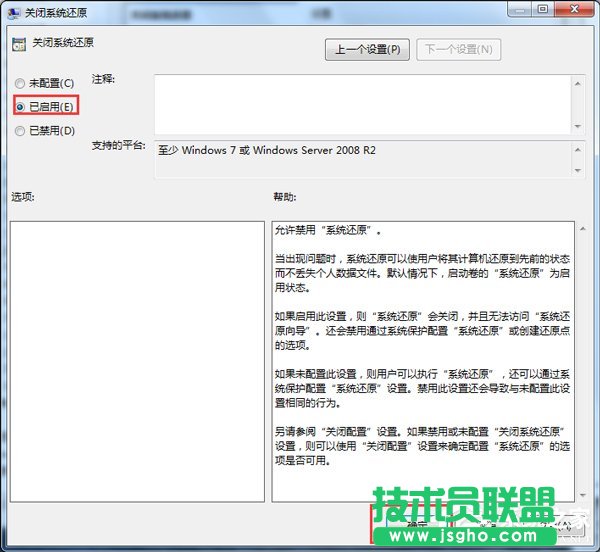Click inside the 注释 comment text box

(x=363, y=104)
